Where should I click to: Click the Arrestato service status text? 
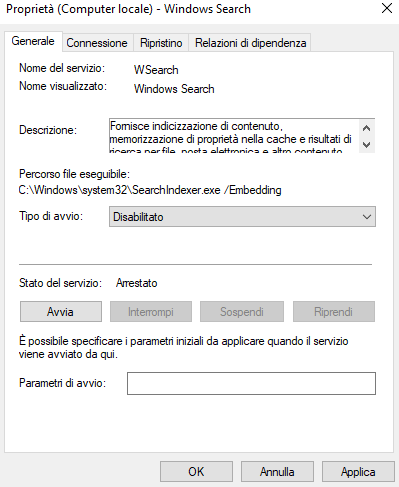tap(137, 283)
